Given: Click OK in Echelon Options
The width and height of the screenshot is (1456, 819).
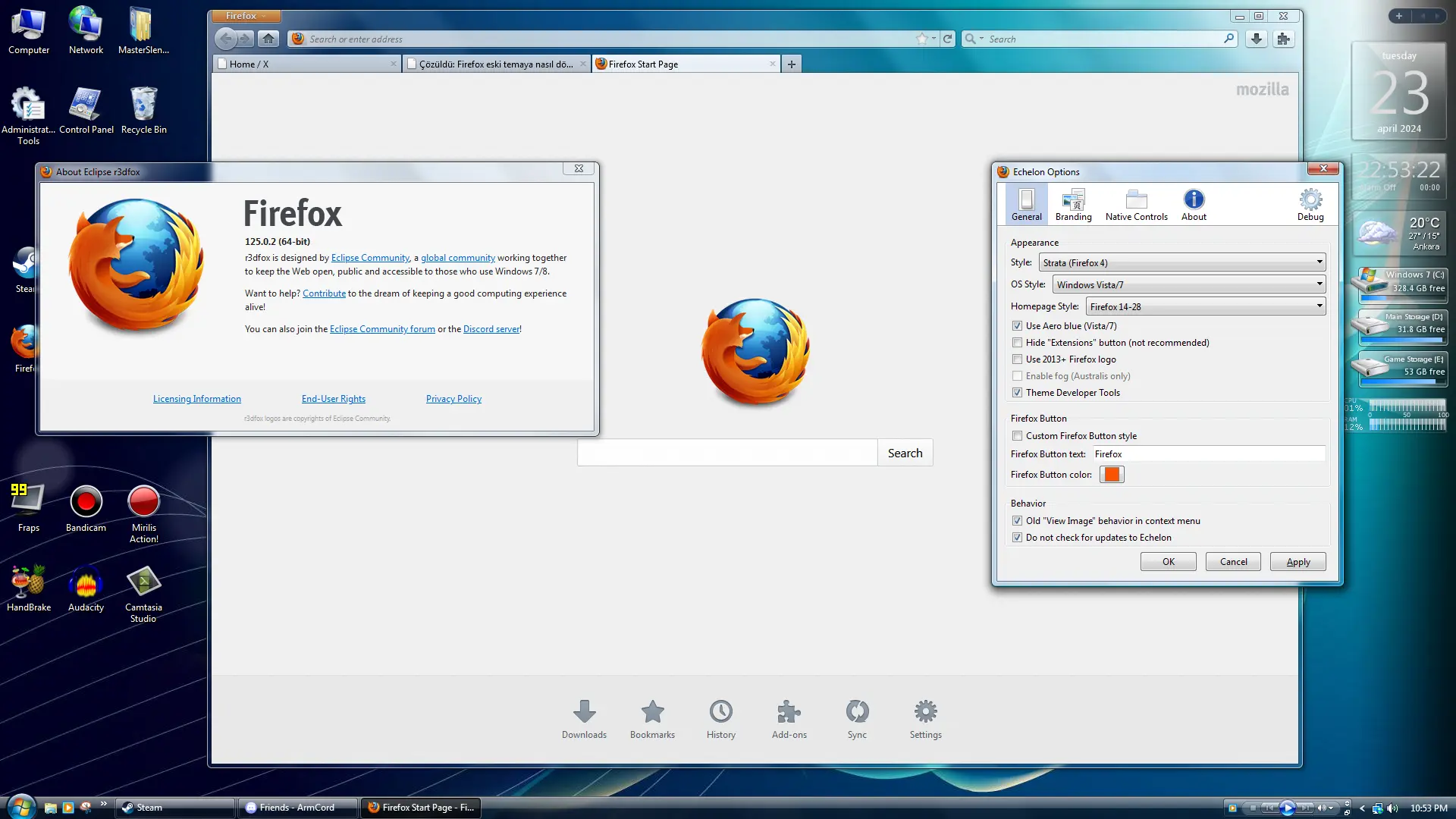Looking at the screenshot, I should click(1169, 562).
